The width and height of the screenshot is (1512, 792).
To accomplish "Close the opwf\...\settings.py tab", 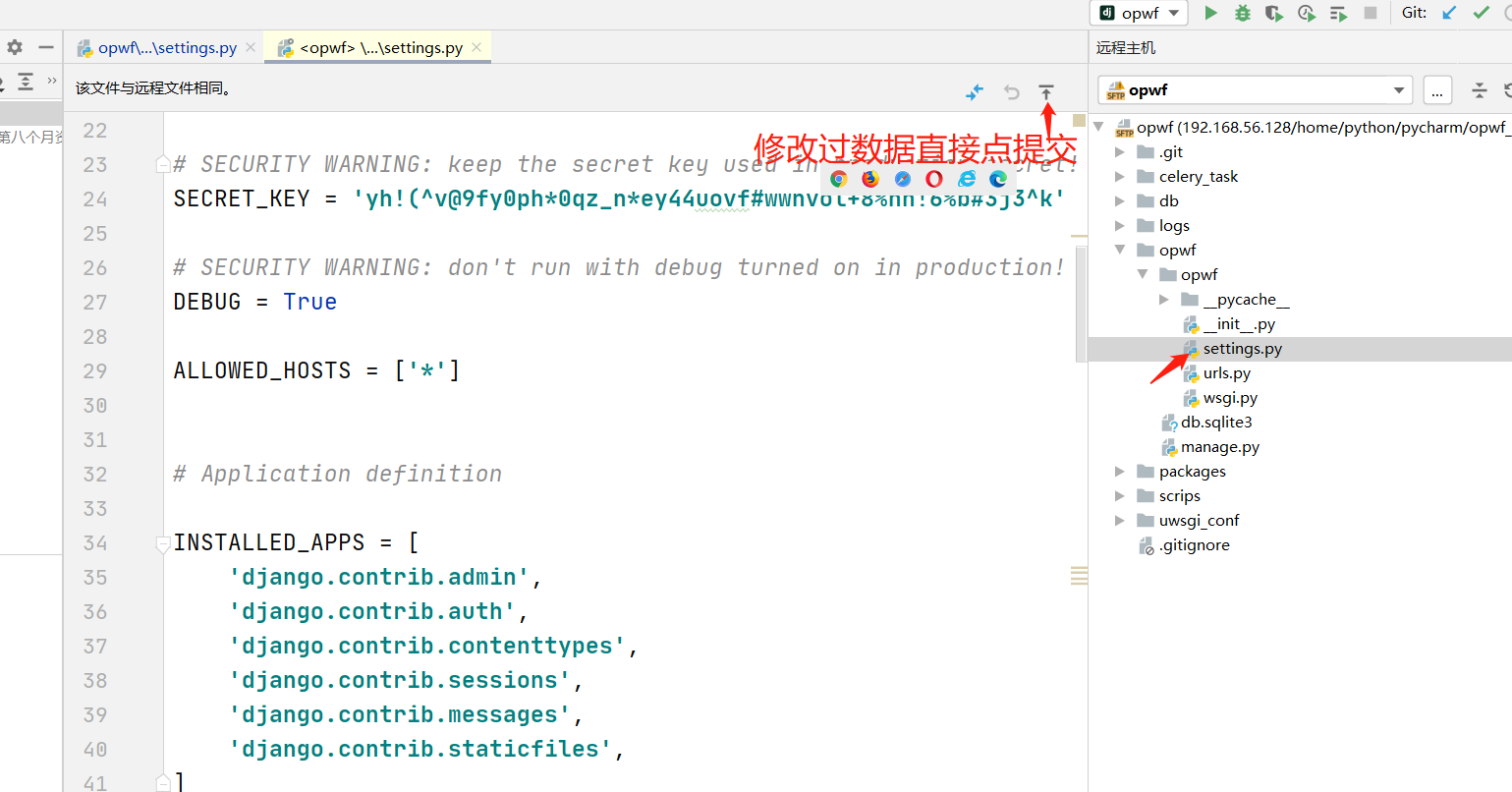I will (251, 47).
